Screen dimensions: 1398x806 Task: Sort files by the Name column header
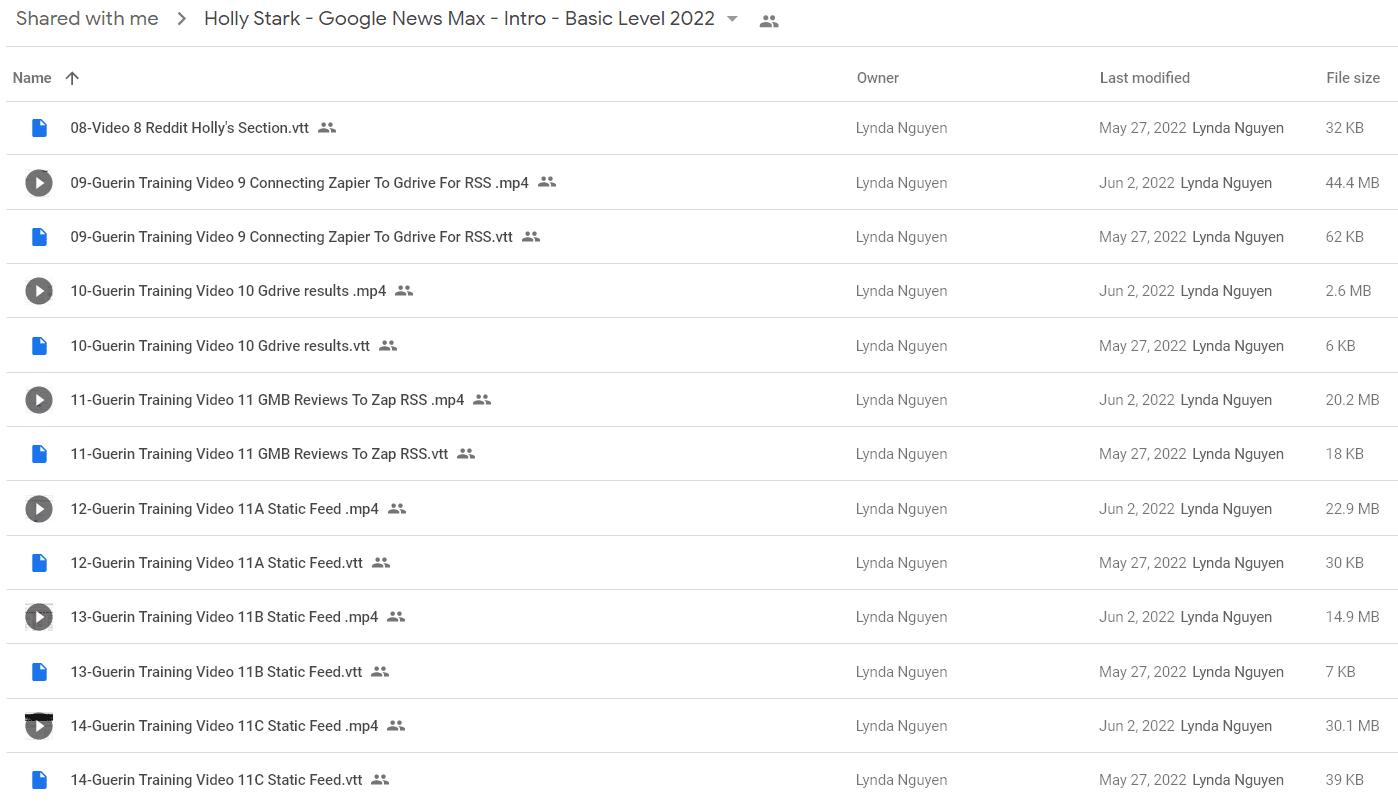(x=32, y=78)
